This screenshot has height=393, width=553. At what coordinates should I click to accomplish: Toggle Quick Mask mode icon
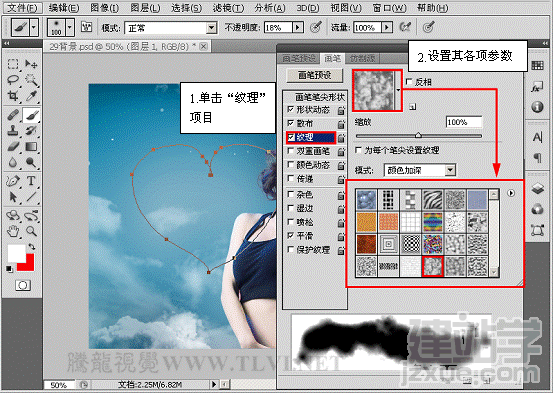pyautogui.click(x=23, y=285)
